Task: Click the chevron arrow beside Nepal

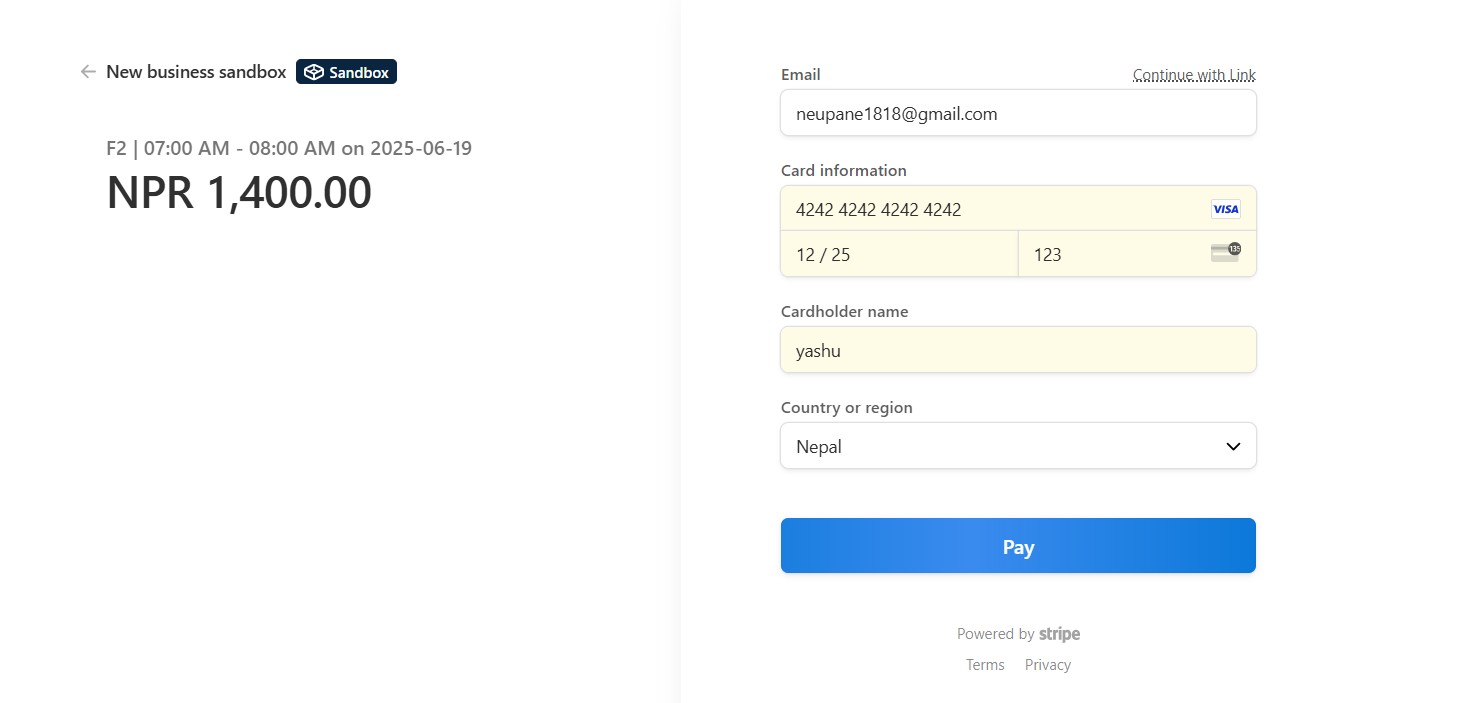Action: (x=1233, y=446)
